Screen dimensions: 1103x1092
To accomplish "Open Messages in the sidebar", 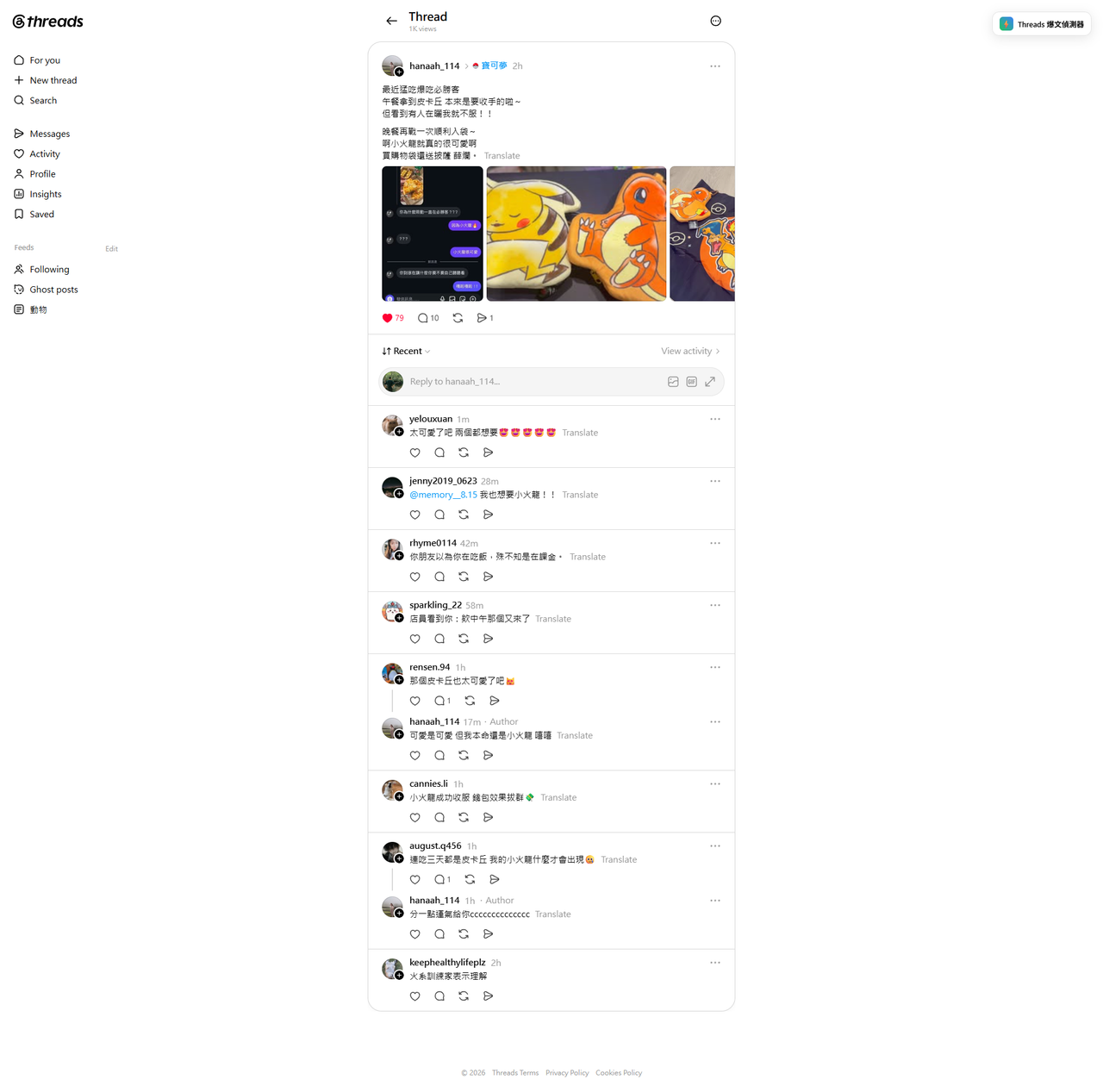I will point(41,134).
